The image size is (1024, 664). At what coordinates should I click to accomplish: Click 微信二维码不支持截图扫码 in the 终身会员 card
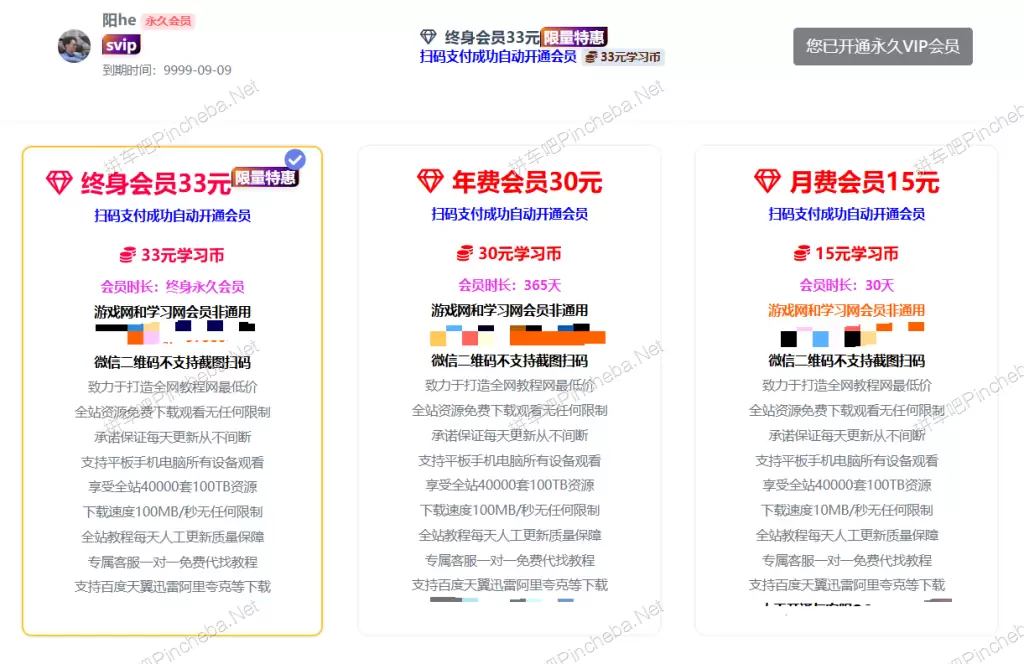coord(172,362)
